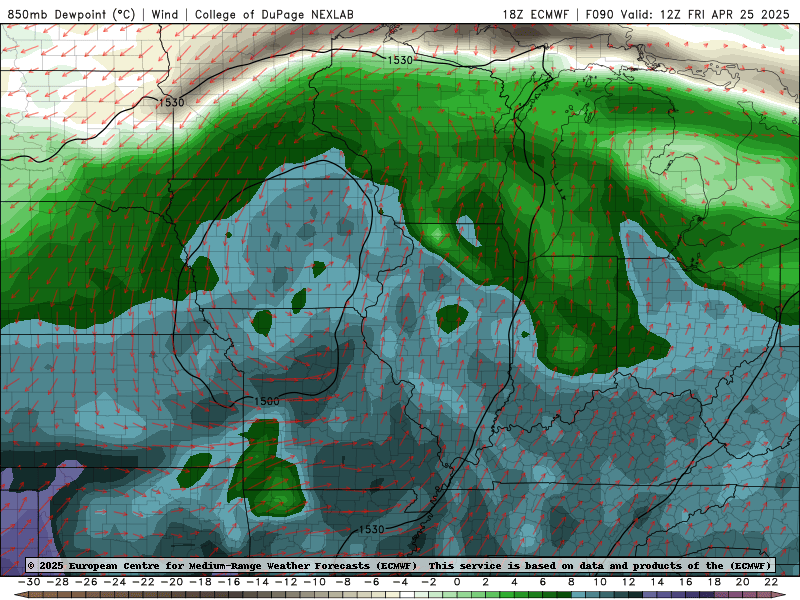Click the -4 value on the color scale
The height and width of the screenshot is (600, 800).
point(400,582)
